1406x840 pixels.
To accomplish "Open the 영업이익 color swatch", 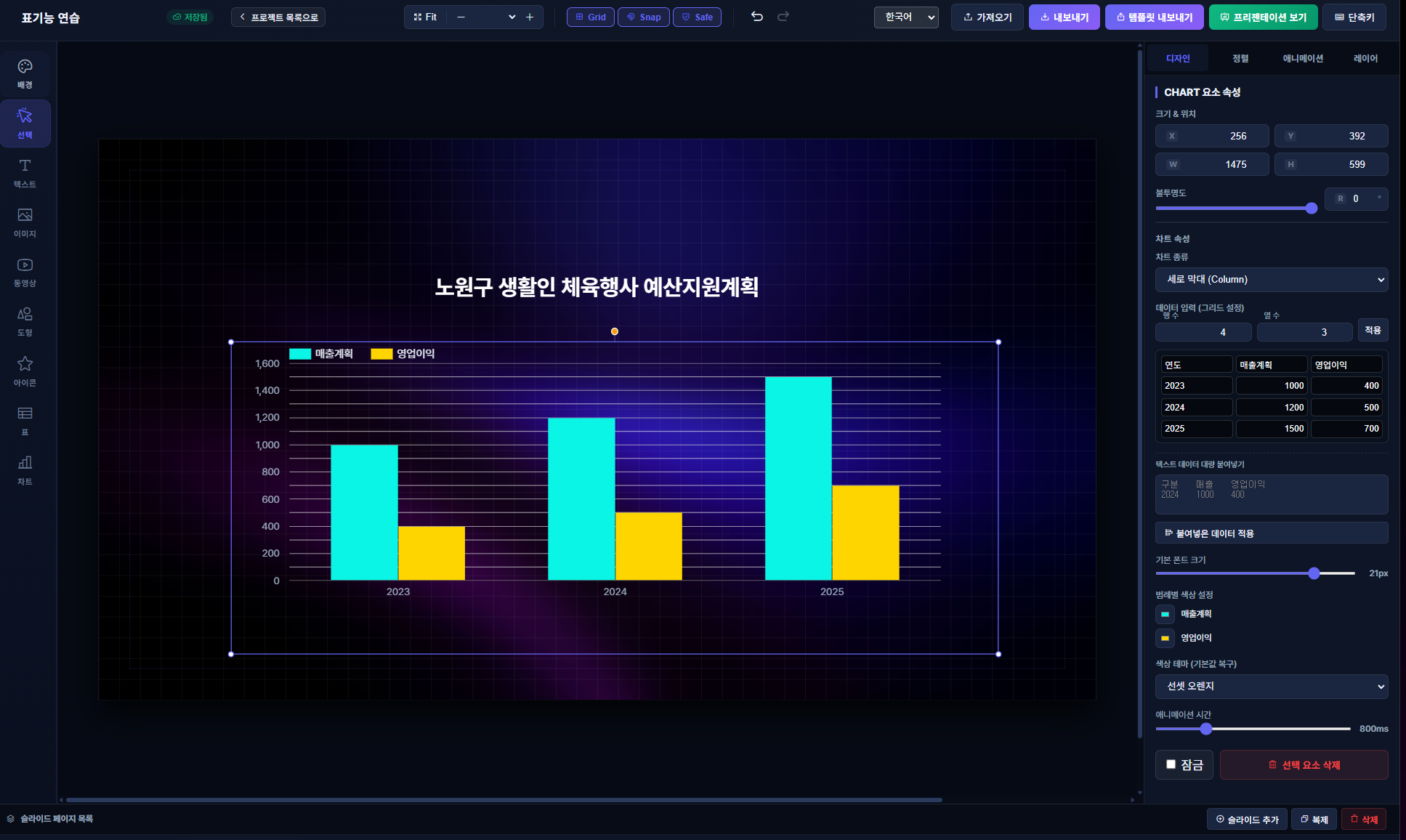I will pyautogui.click(x=1165, y=638).
